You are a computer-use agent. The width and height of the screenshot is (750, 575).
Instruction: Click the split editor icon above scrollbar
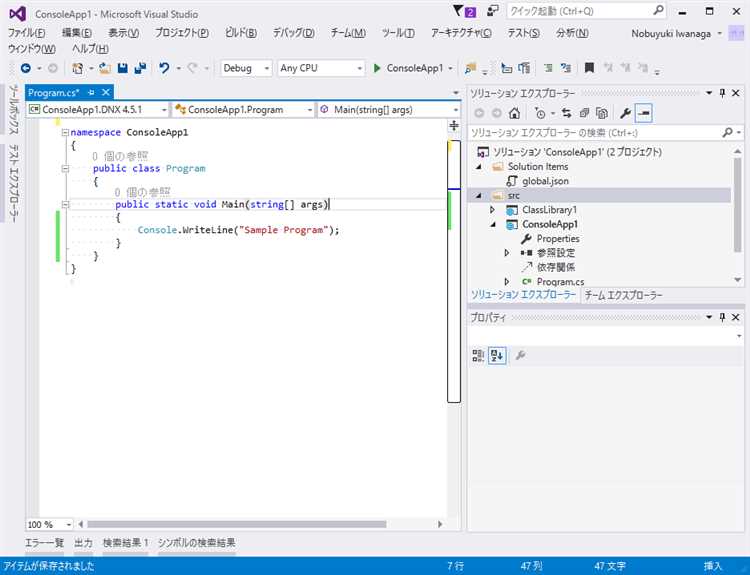coord(454,126)
